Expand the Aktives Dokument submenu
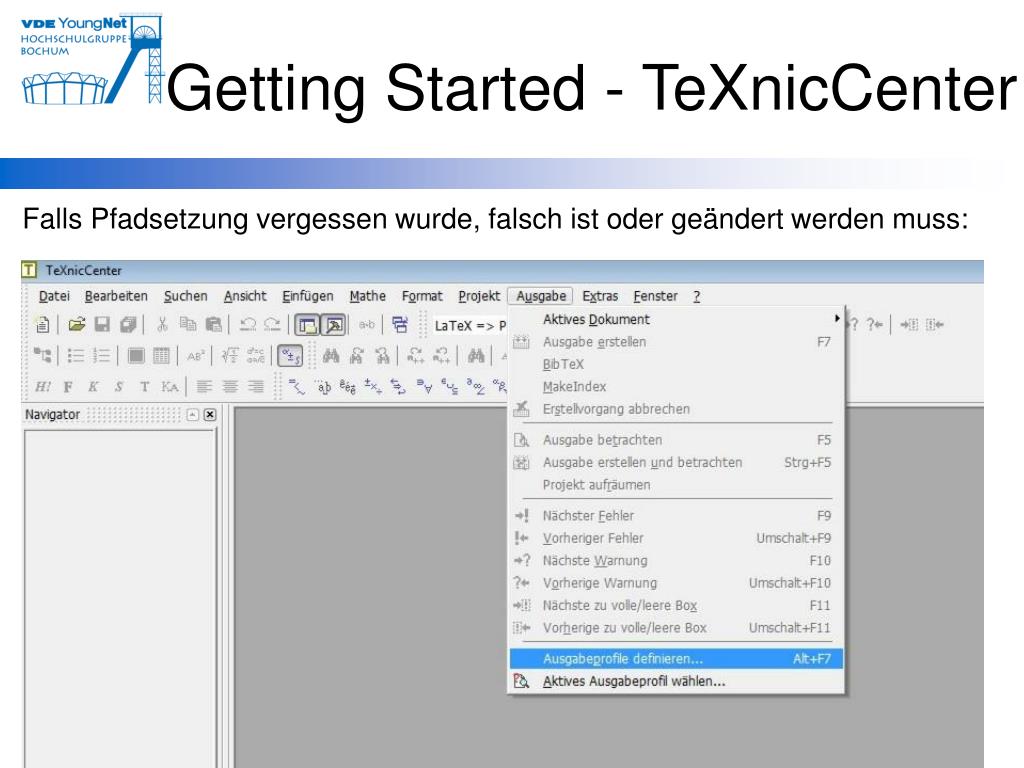This screenshot has width=1024, height=768. (x=677, y=319)
